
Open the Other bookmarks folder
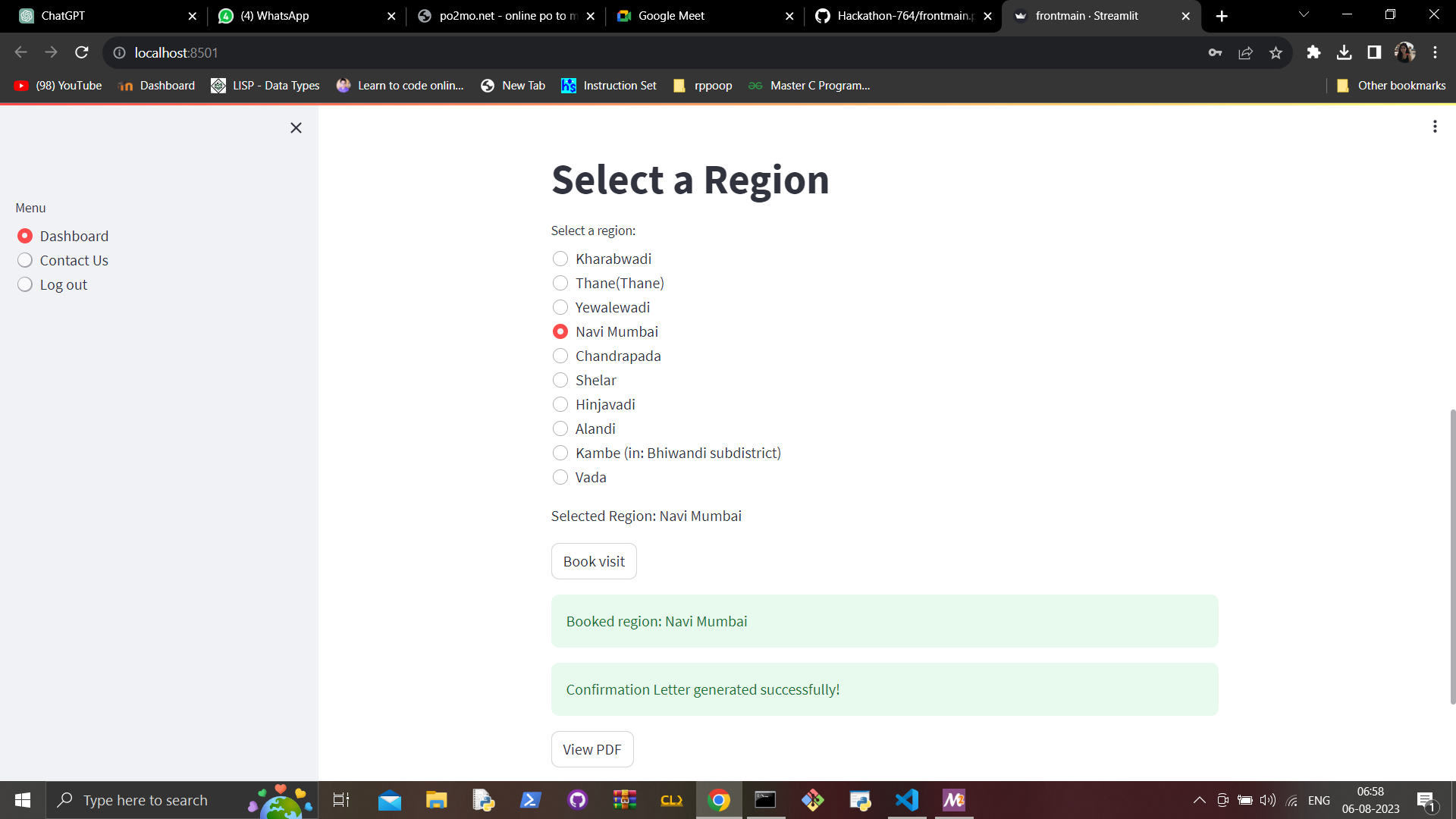point(1392,86)
